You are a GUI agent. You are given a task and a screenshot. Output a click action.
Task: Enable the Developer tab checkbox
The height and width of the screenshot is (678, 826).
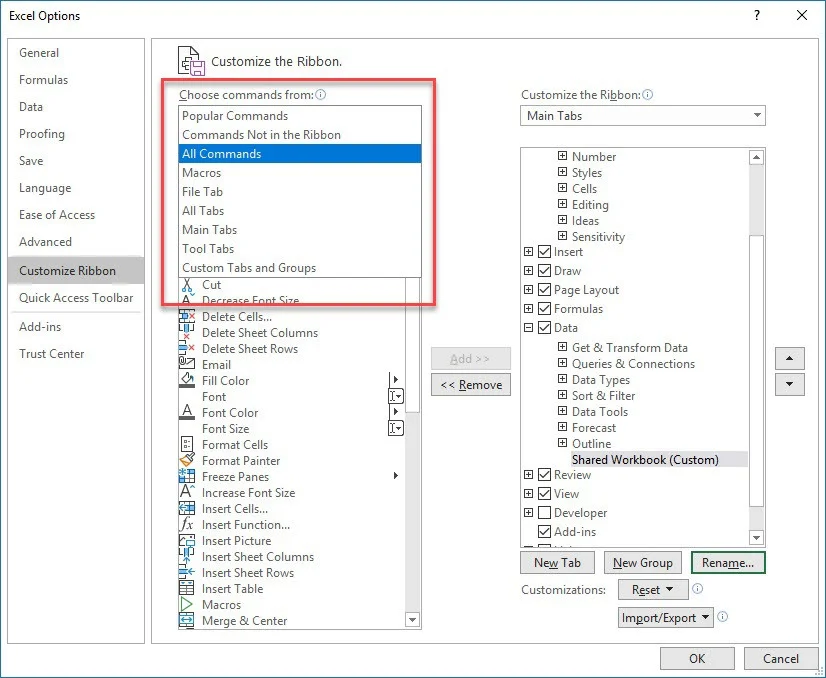[x=545, y=513]
